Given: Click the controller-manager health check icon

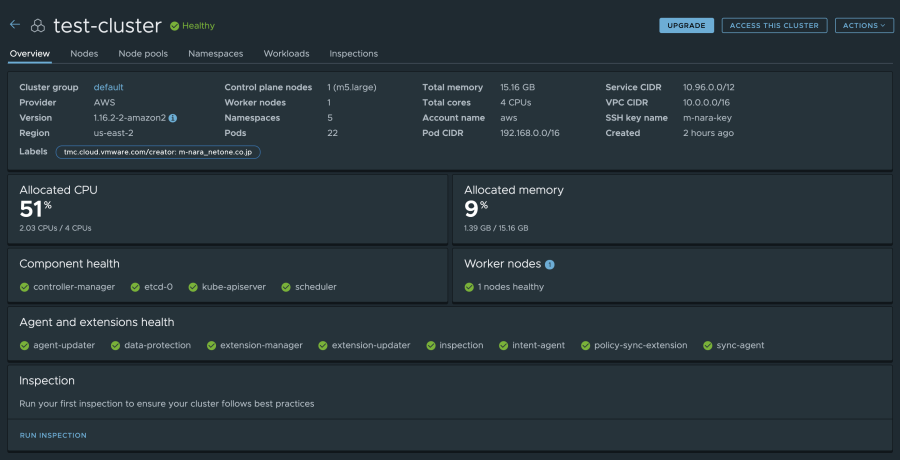Looking at the screenshot, I should pyautogui.click(x=24, y=287).
